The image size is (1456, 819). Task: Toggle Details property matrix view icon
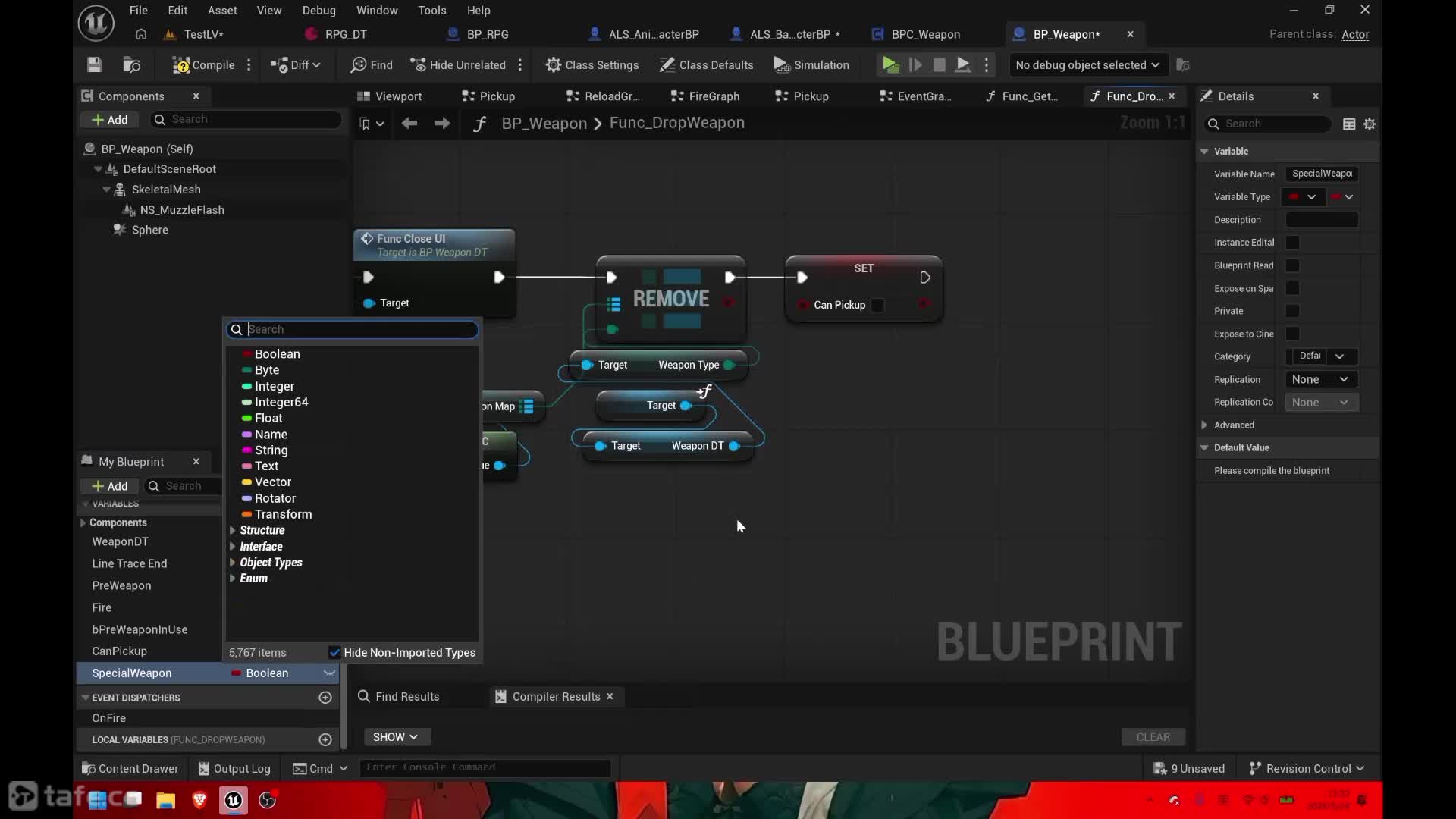tap(1349, 124)
